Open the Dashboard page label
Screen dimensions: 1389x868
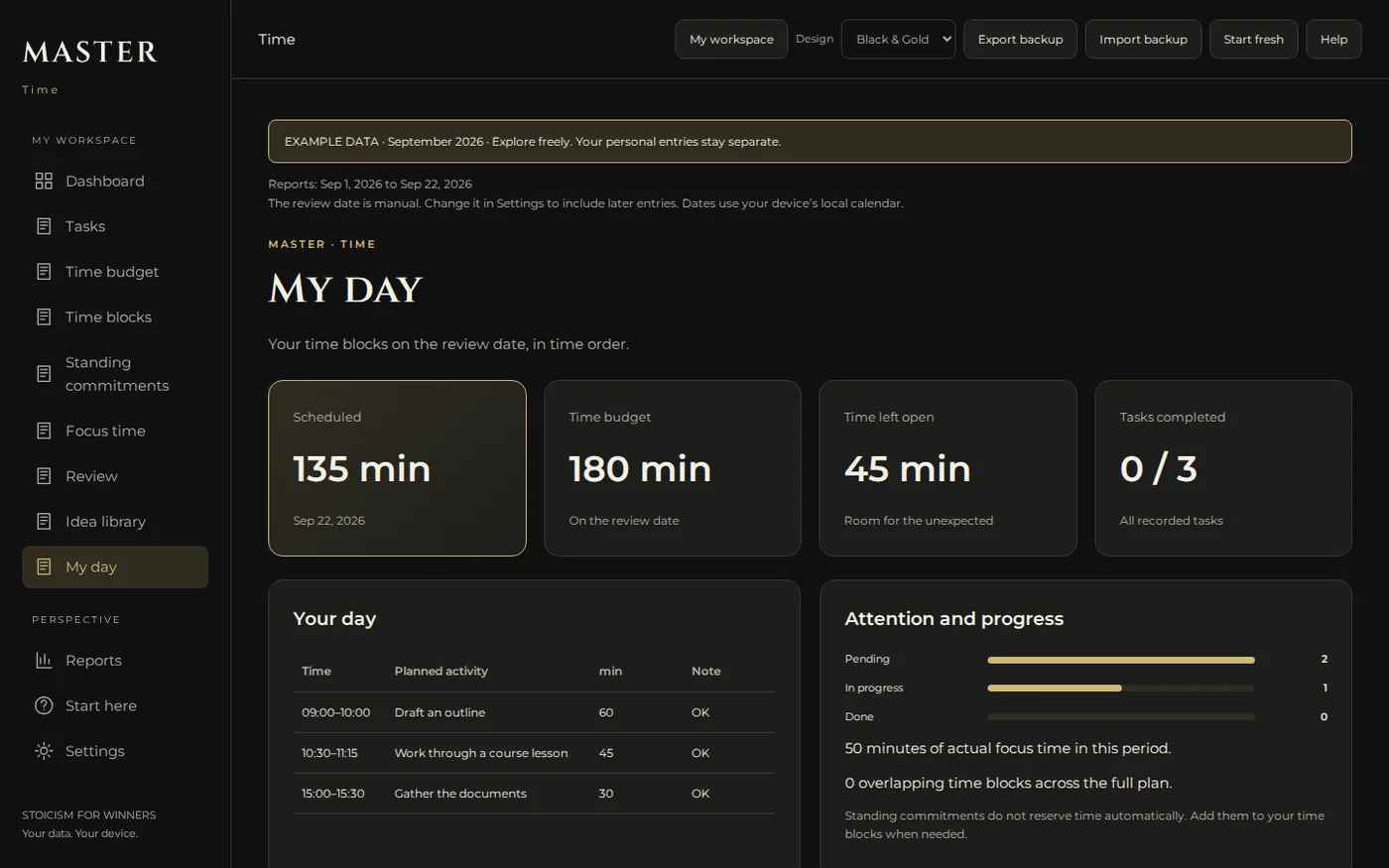[105, 182]
